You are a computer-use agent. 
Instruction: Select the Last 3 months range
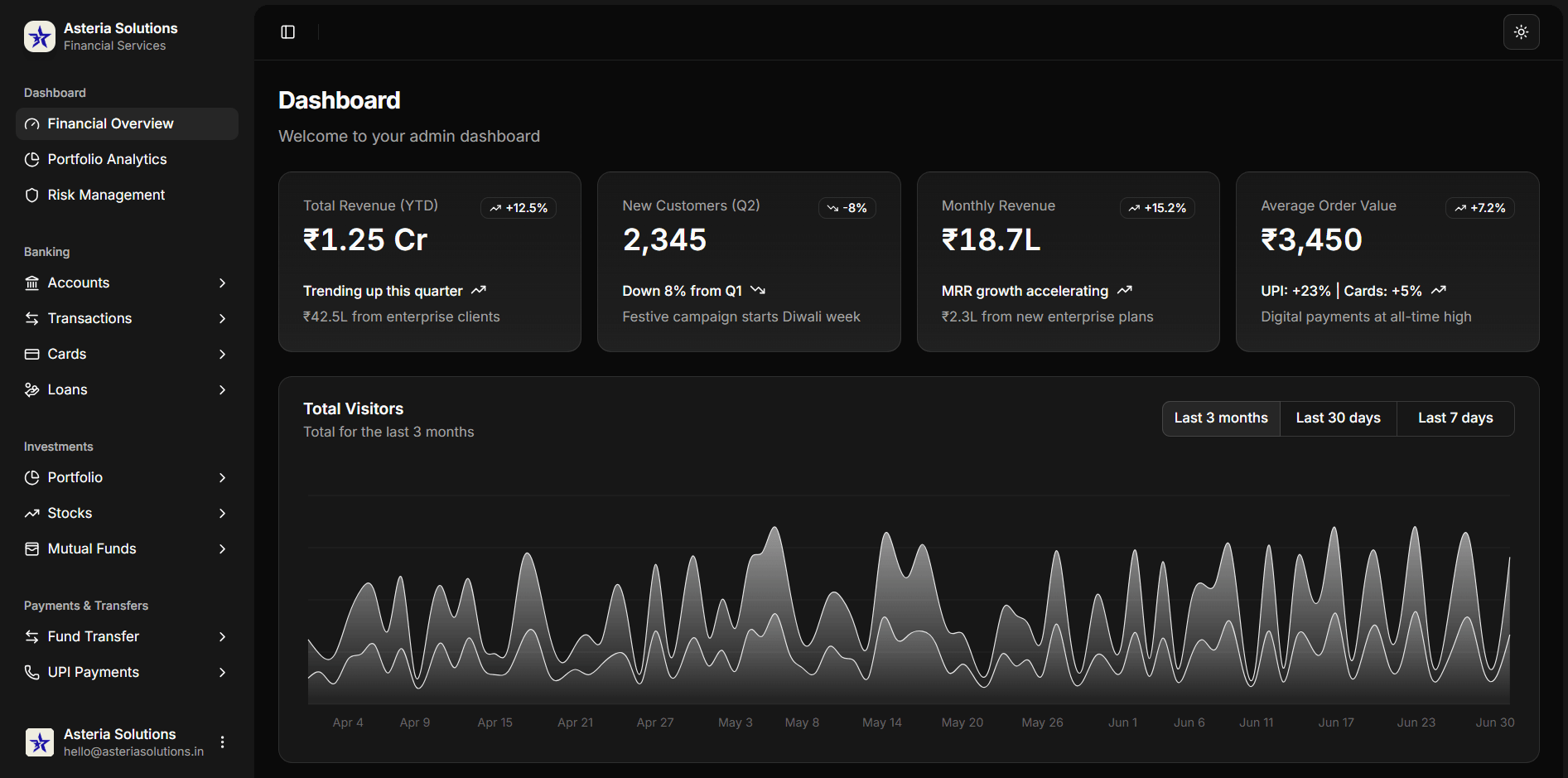(x=1221, y=418)
